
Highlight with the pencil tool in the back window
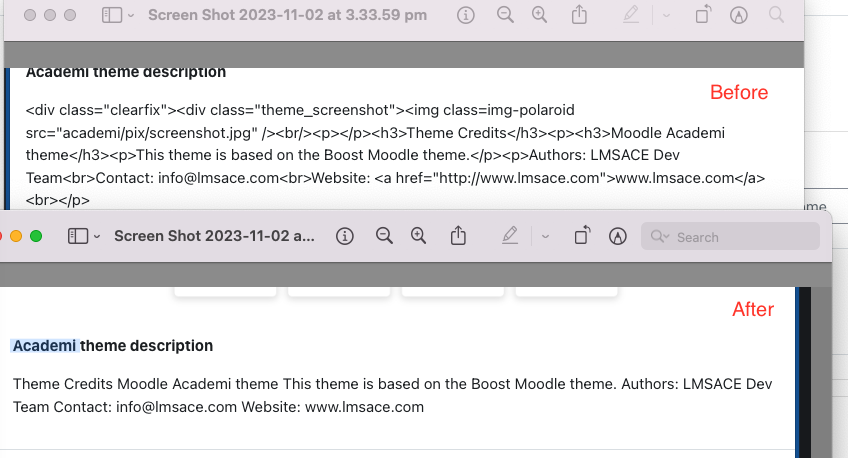(631, 15)
